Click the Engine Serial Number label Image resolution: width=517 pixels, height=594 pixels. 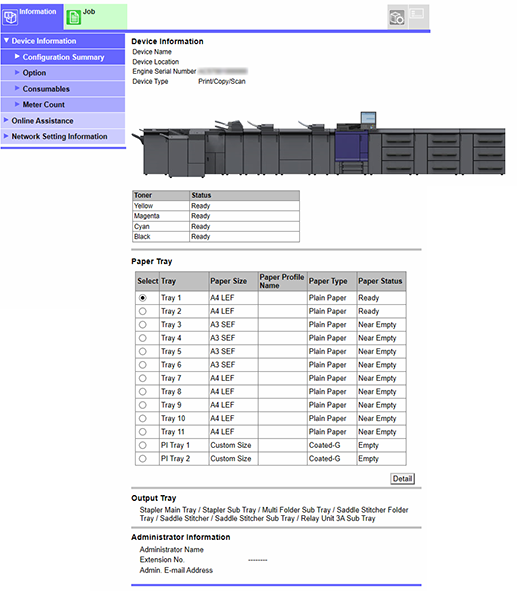(x=164, y=71)
